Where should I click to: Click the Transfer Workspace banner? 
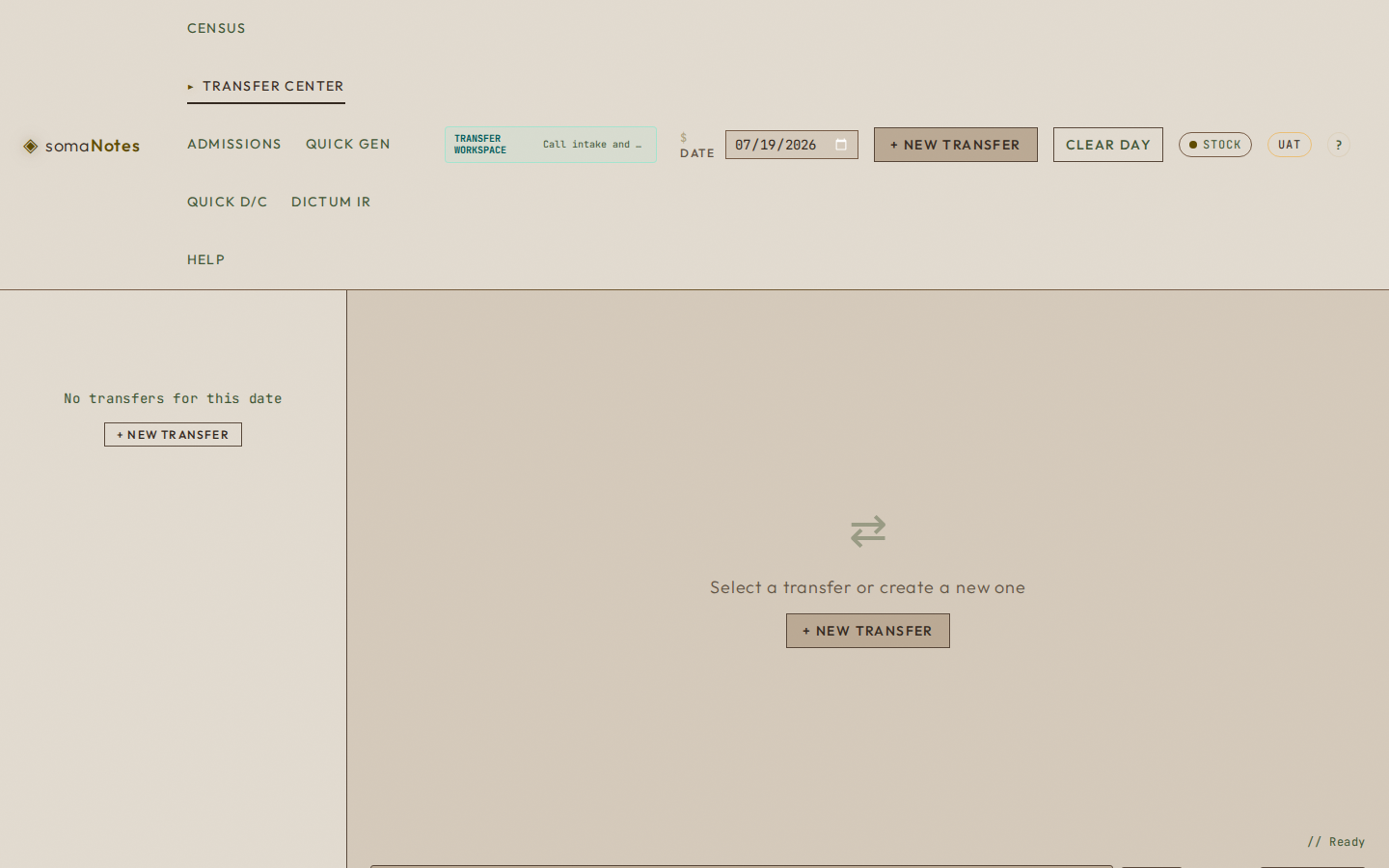click(x=551, y=145)
